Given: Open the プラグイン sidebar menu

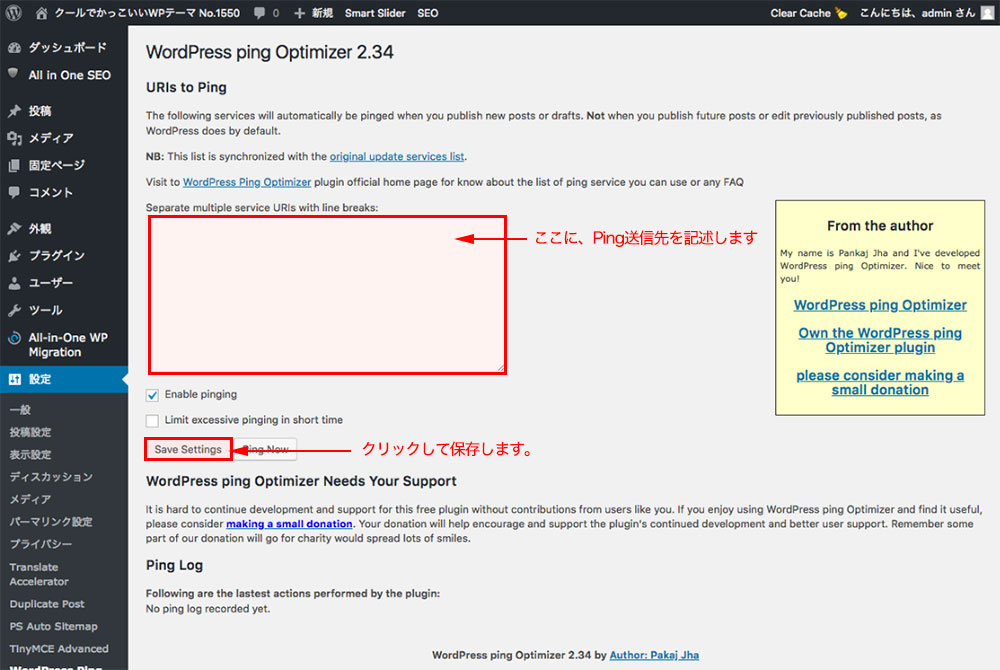Looking at the screenshot, I should click(57, 256).
